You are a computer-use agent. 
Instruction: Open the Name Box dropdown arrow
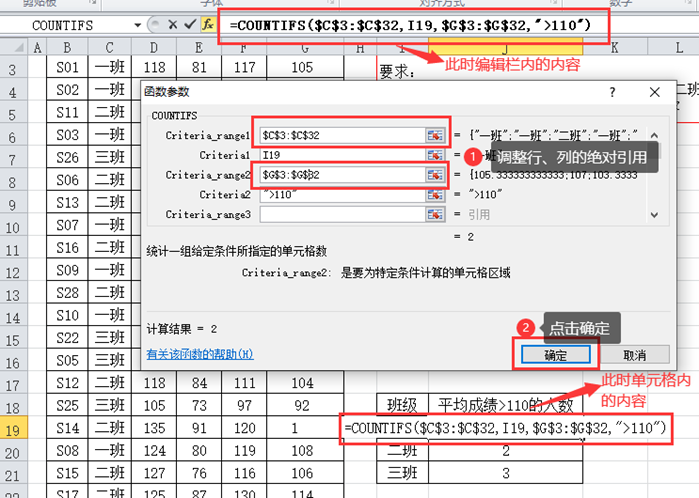click(x=137, y=25)
